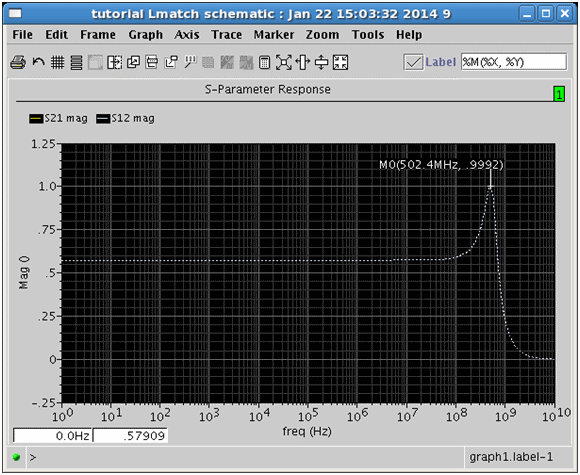The width and height of the screenshot is (580, 475).
Task: Click the Fit graph icon
Action: pyautogui.click(x=340, y=62)
